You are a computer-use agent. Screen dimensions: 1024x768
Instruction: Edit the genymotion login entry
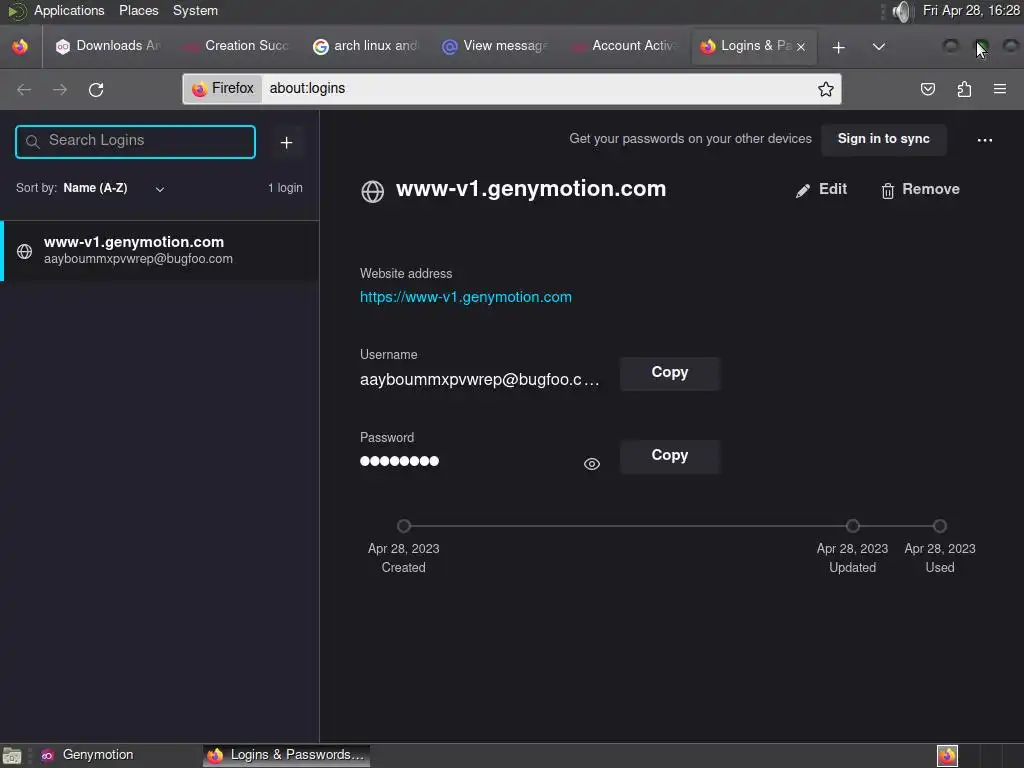821,189
